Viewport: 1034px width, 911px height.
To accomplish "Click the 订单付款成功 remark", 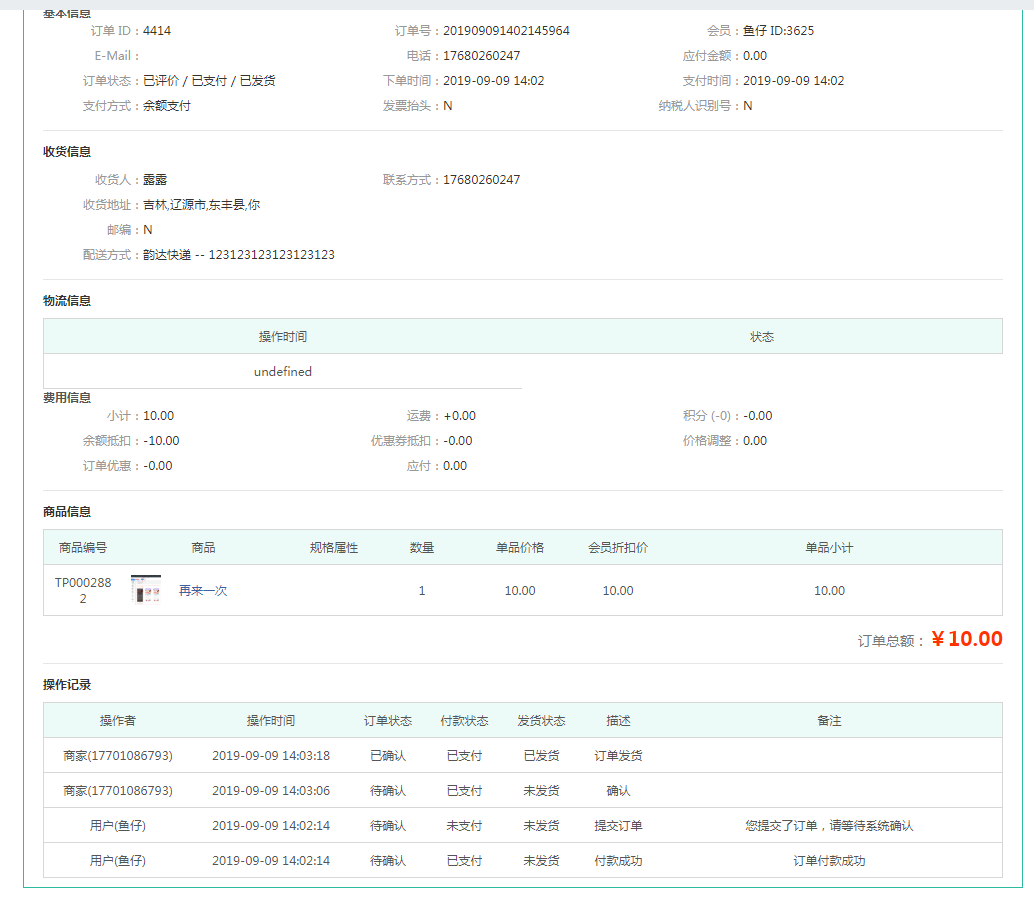I will pos(829,861).
